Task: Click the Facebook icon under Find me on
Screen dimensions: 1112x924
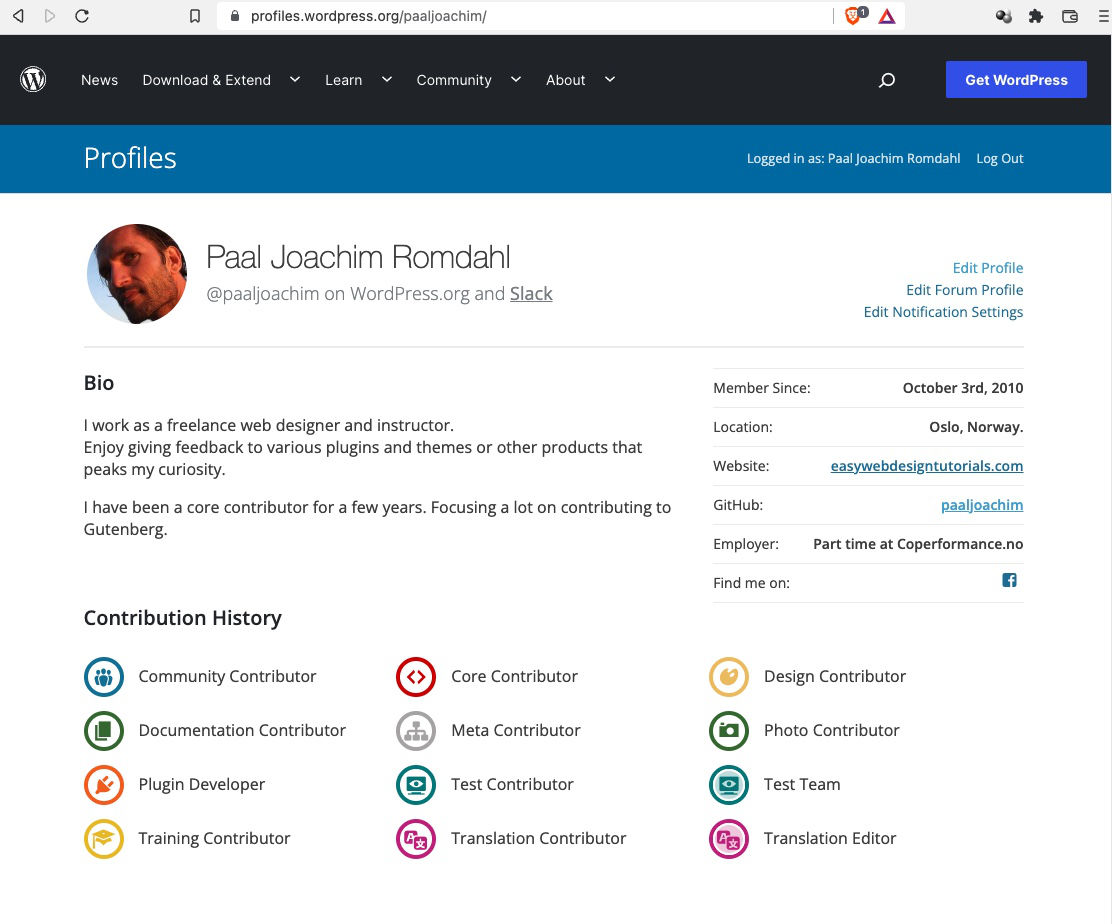Action: tap(1009, 580)
